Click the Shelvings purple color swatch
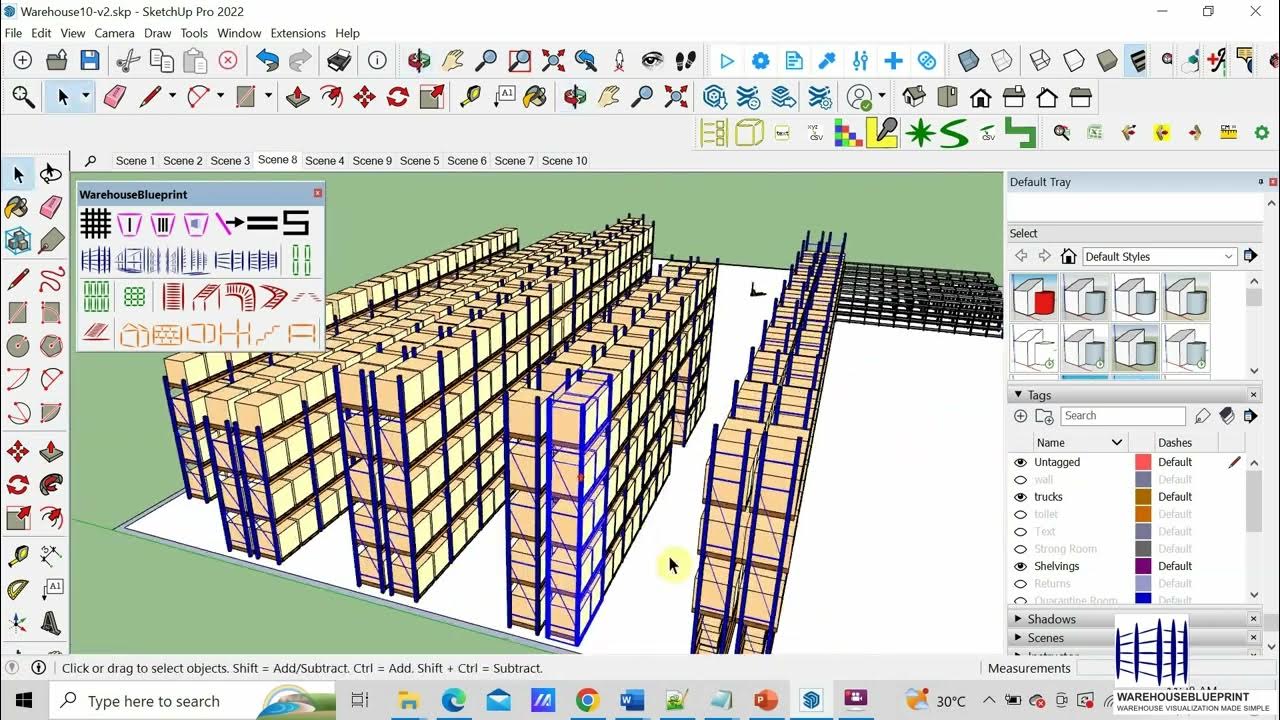Image resolution: width=1280 pixels, height=720 pixels. (x=1143, y=566)
